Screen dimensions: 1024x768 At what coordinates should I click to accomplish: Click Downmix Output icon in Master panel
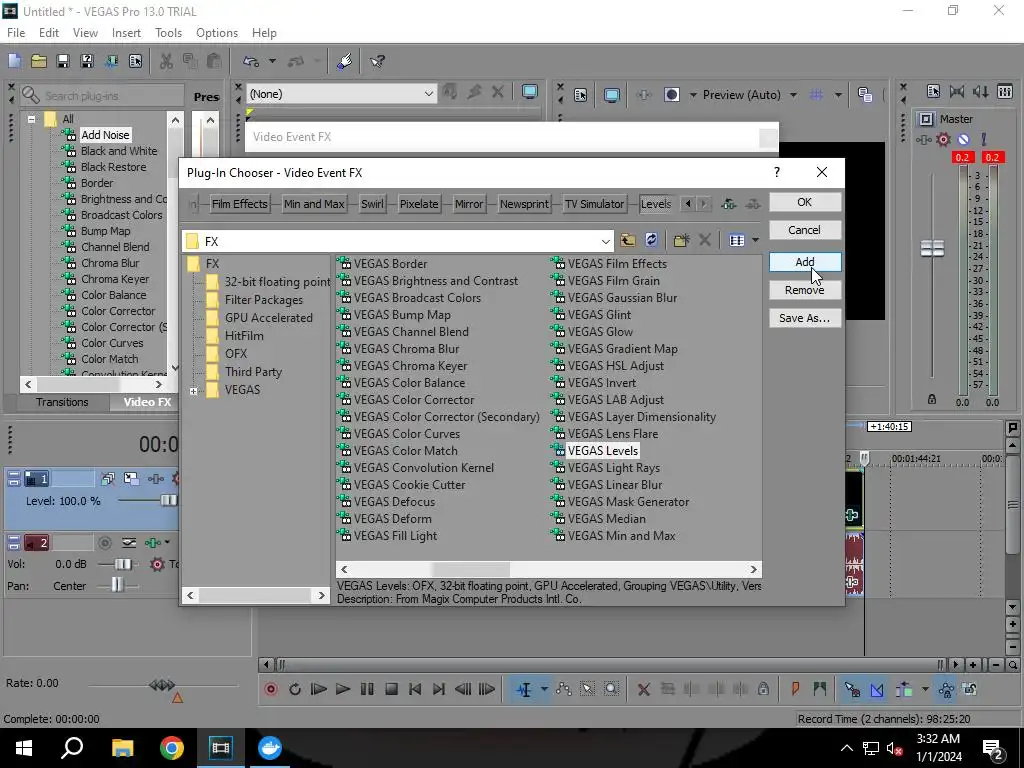957,92
